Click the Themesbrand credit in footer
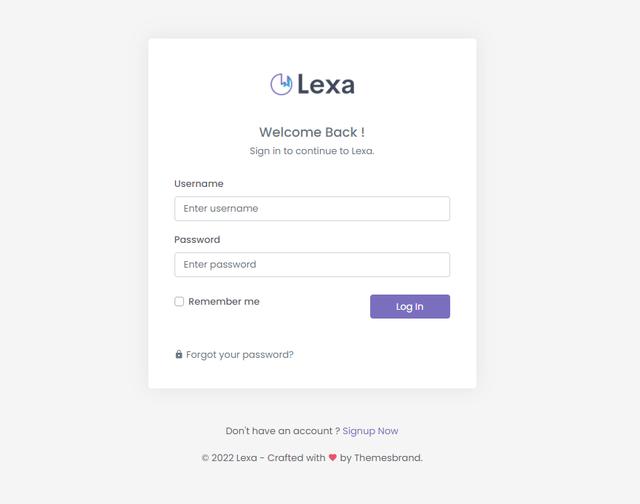The image size is (640, 504). click(x=388, y=458)
